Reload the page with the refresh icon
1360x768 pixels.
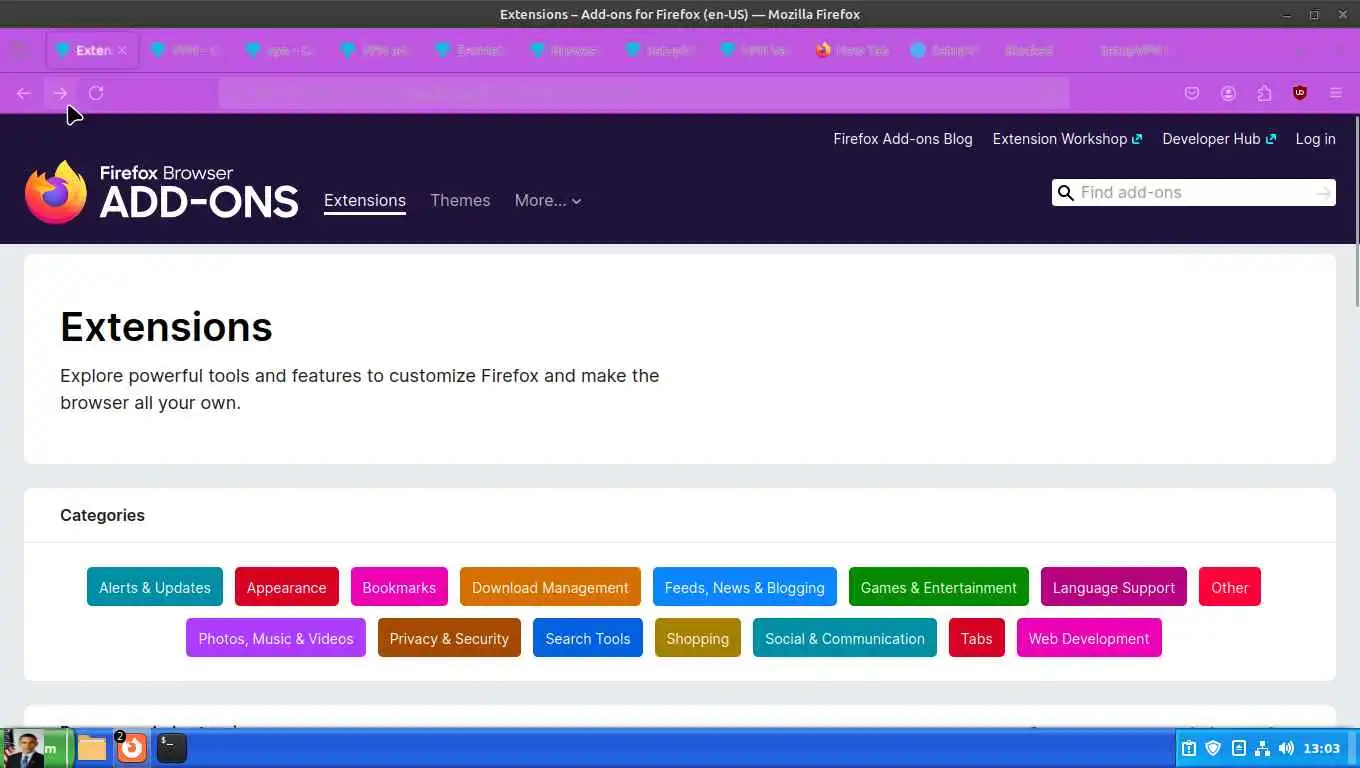coord(96,93)
